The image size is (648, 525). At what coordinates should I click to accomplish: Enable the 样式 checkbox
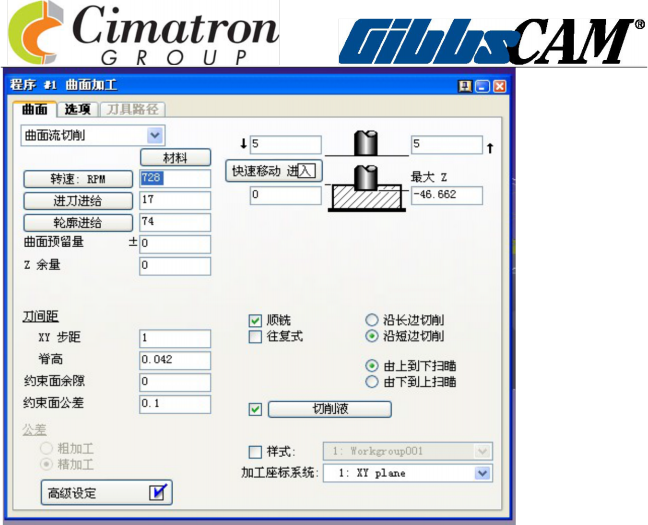(x=255, y=452)
